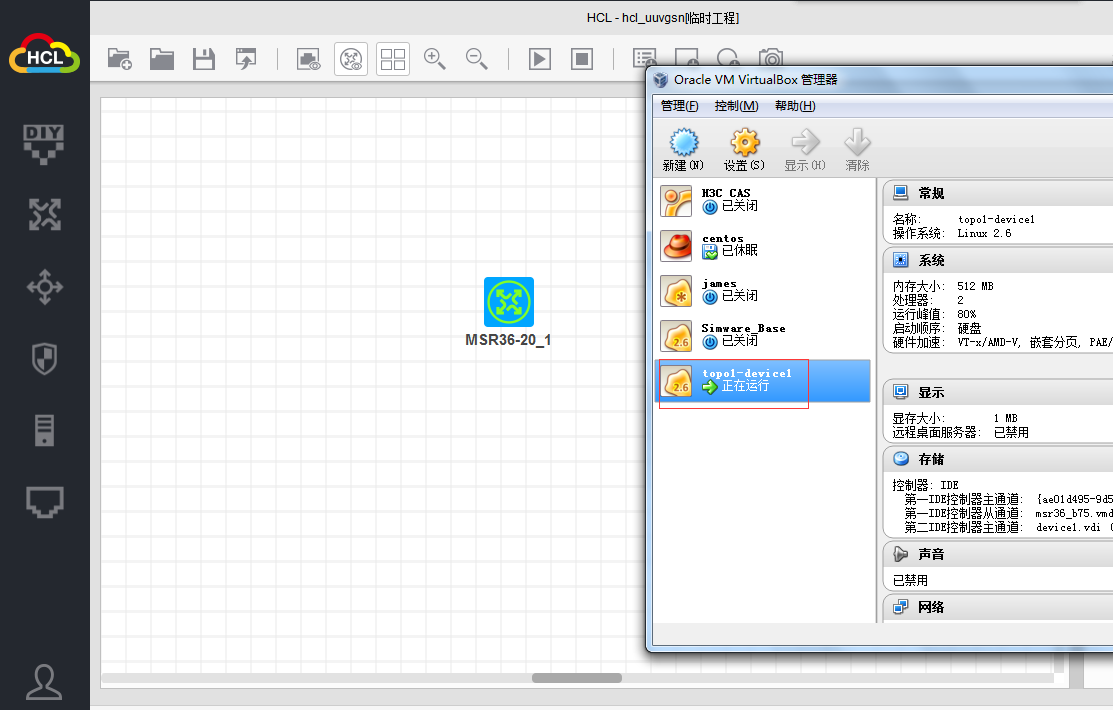1113x710 pixels.
Task: Open the 管理(F) menu in VirtualBox
Action: pos(679,106)
